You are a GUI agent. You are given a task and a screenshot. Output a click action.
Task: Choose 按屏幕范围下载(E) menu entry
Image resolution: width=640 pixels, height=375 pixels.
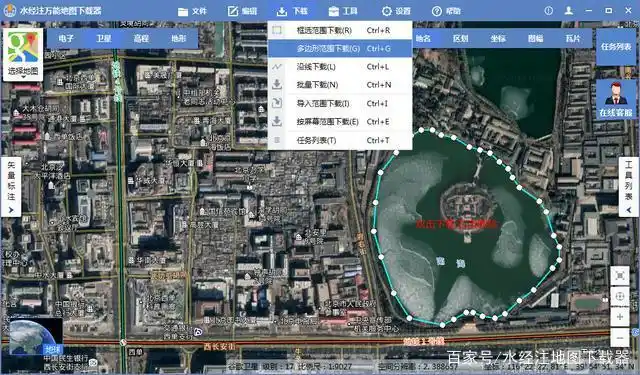340,122
